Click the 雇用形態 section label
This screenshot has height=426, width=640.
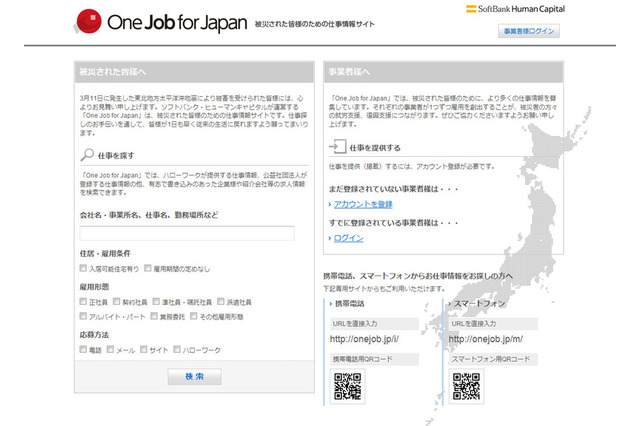[94, 287]
